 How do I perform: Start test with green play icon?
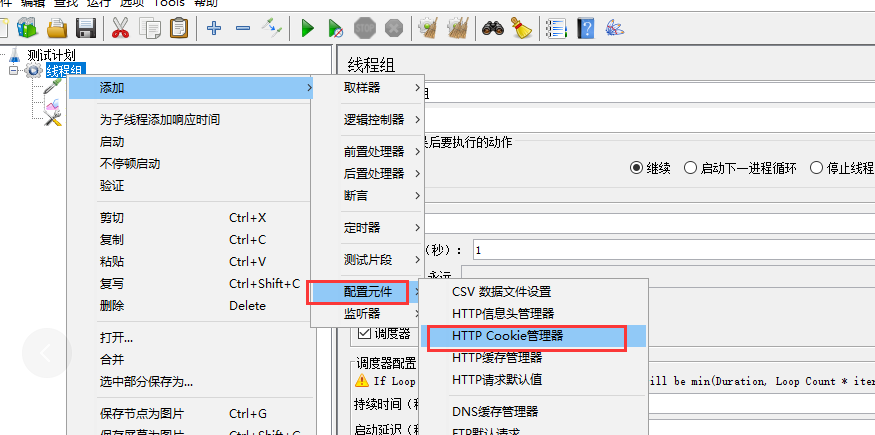point(307,27)
